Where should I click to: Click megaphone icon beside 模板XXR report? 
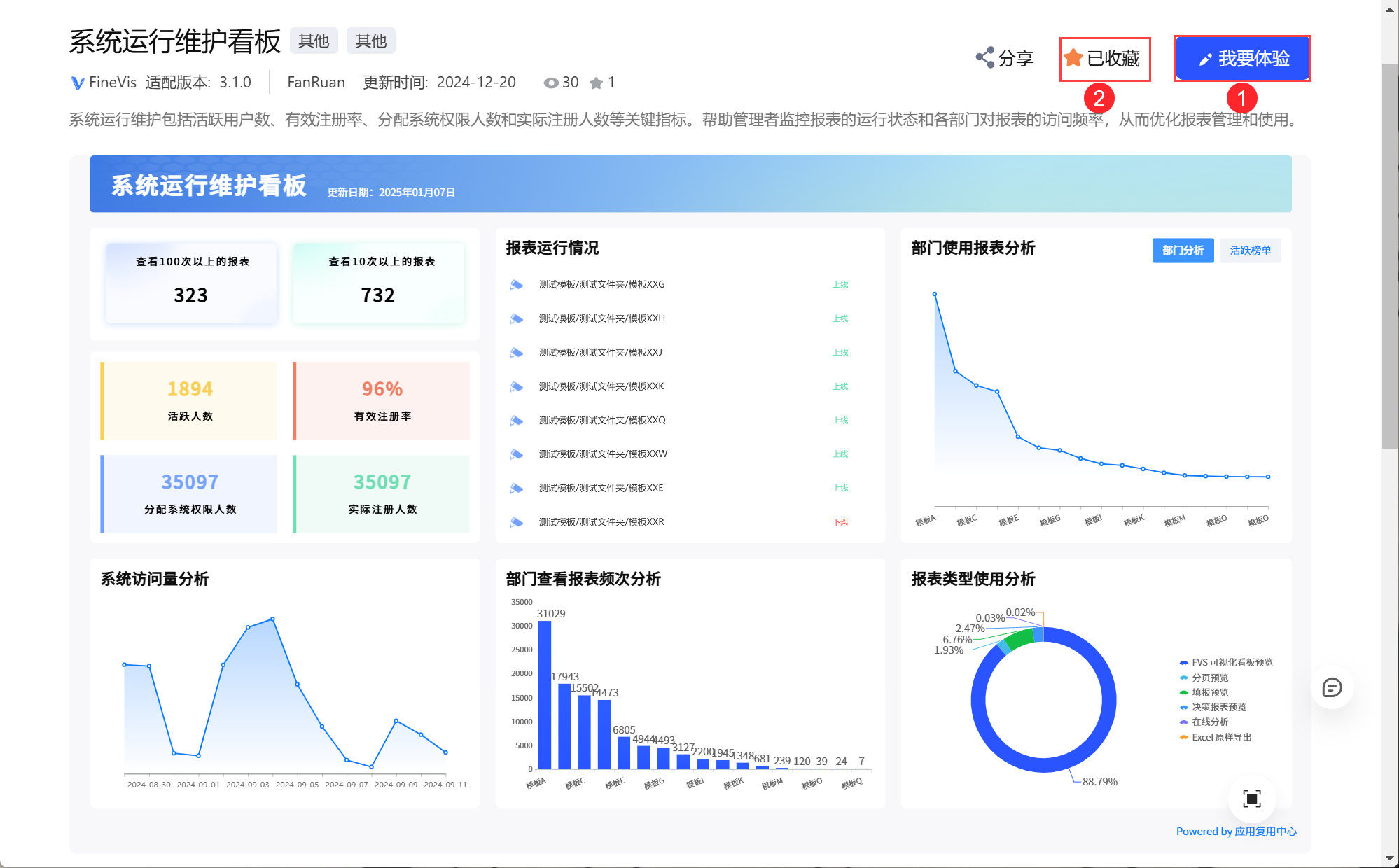(517, 522)
